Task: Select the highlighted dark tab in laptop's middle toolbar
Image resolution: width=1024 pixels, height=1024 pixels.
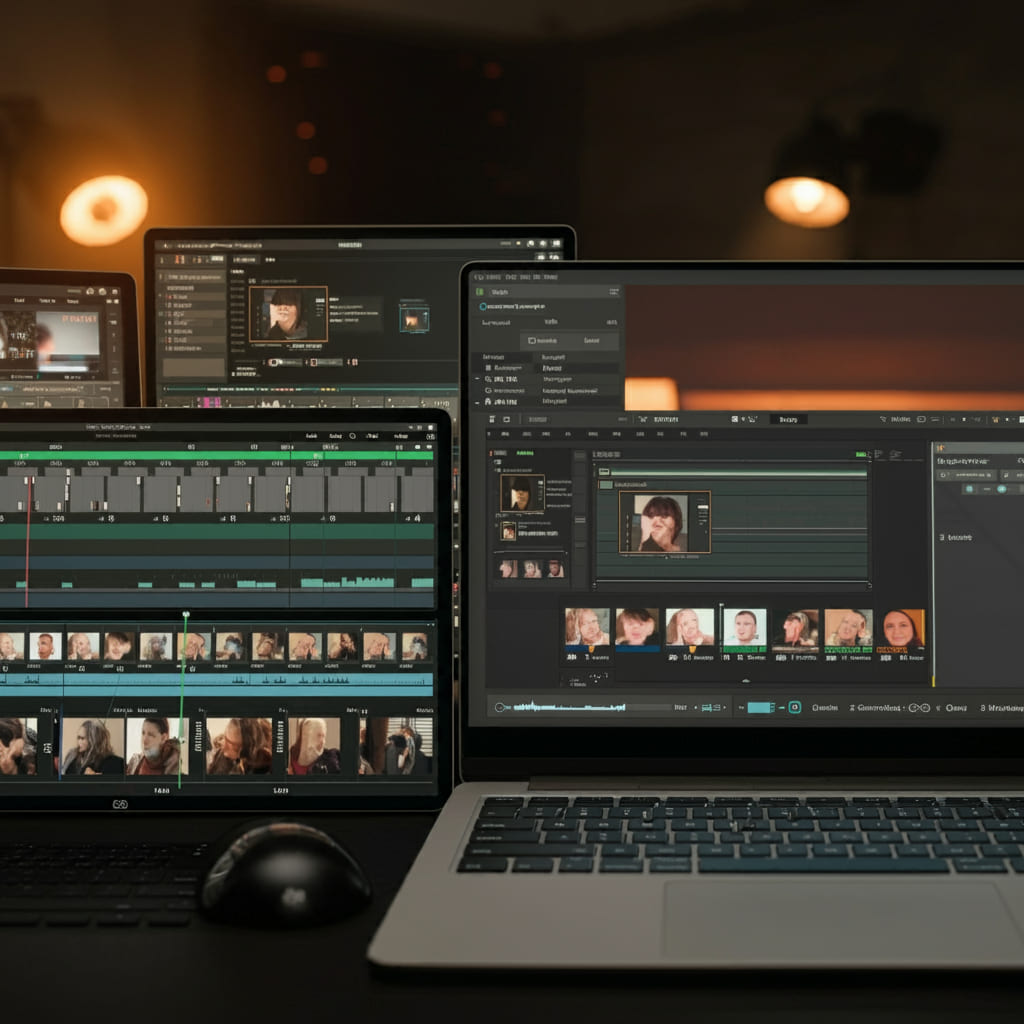Action: coord(788,419)
